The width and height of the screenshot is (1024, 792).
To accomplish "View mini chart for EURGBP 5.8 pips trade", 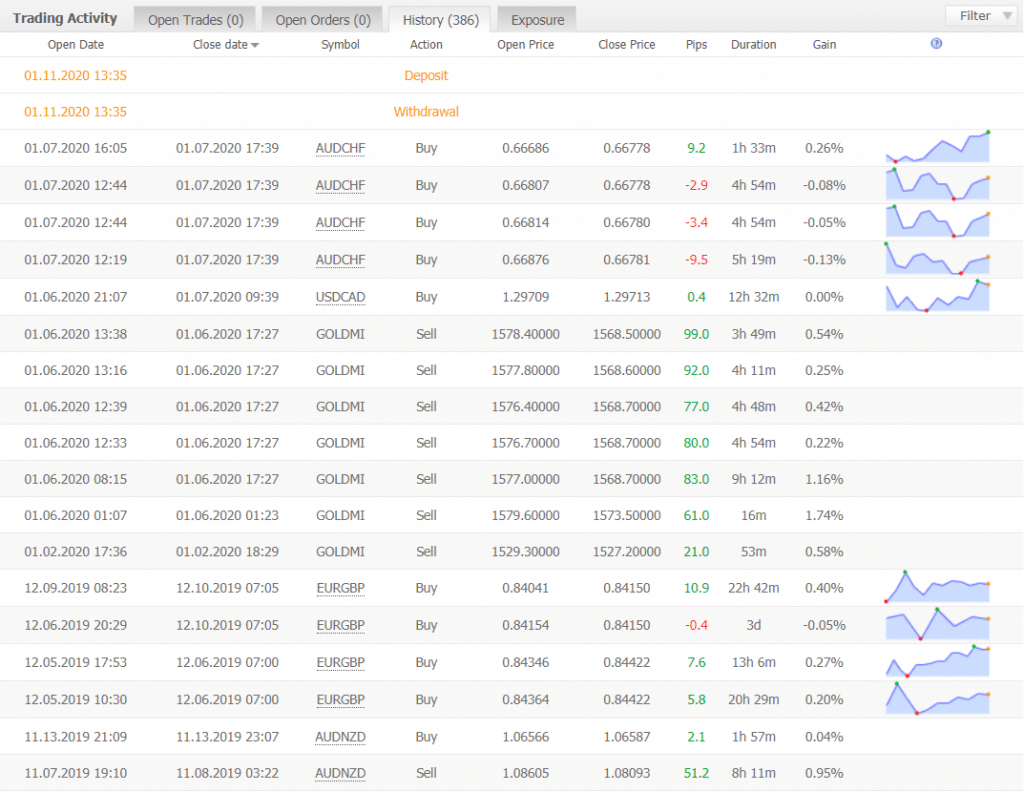I will pyautogui.click(x=937, y=698).
